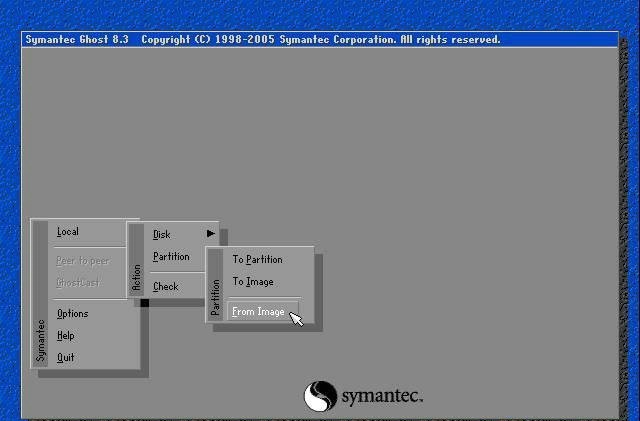640x421 pixels.
Task: Select Disk in the Action menu
Action: [x=162, y=234]
